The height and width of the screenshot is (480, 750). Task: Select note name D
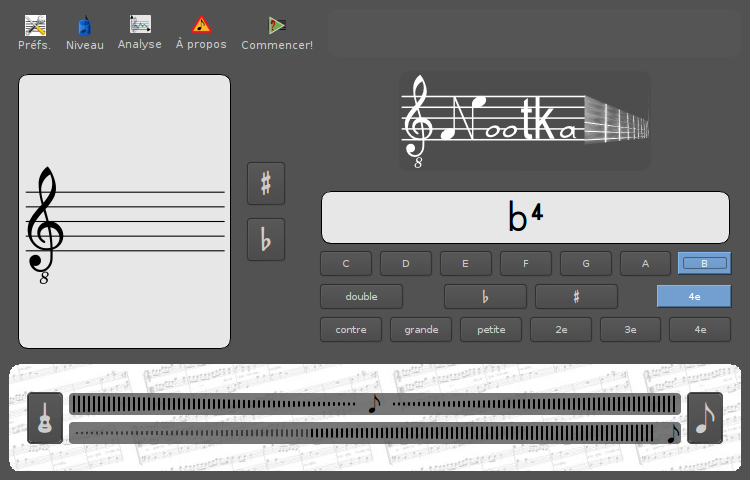406,263
